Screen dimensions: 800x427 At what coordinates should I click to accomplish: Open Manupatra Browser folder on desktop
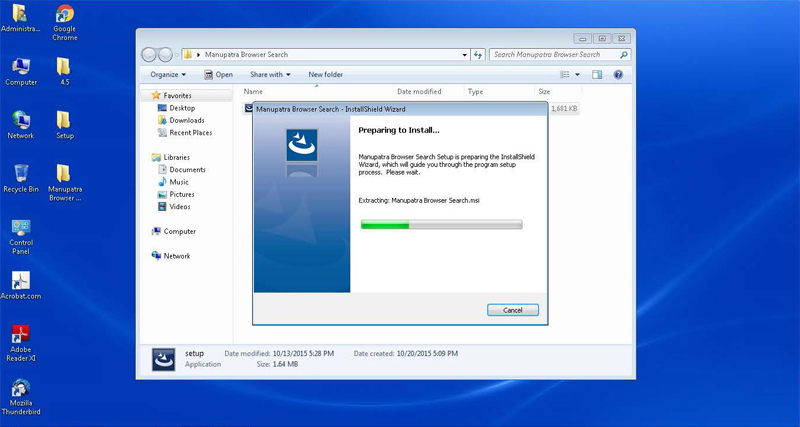[64, 183]
